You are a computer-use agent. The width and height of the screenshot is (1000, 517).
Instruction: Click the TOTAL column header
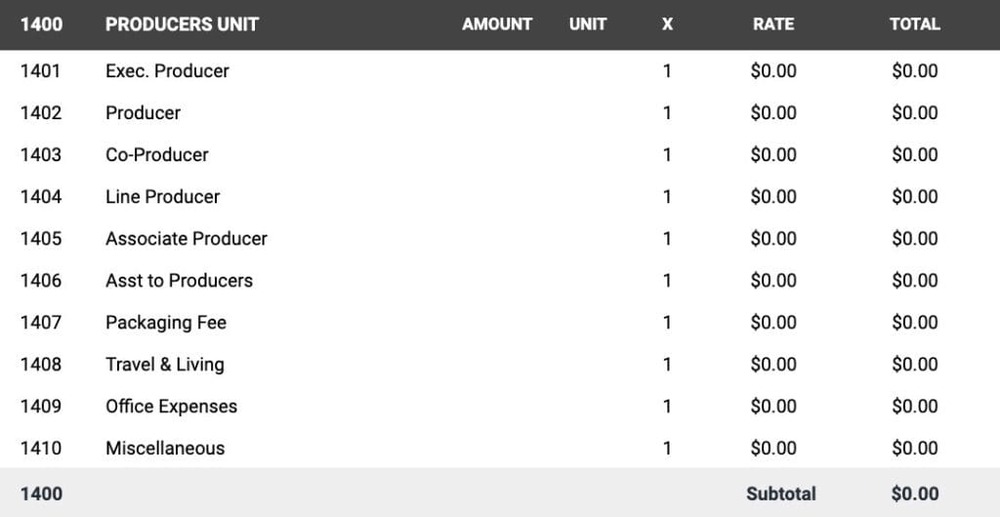click(914, 24)
